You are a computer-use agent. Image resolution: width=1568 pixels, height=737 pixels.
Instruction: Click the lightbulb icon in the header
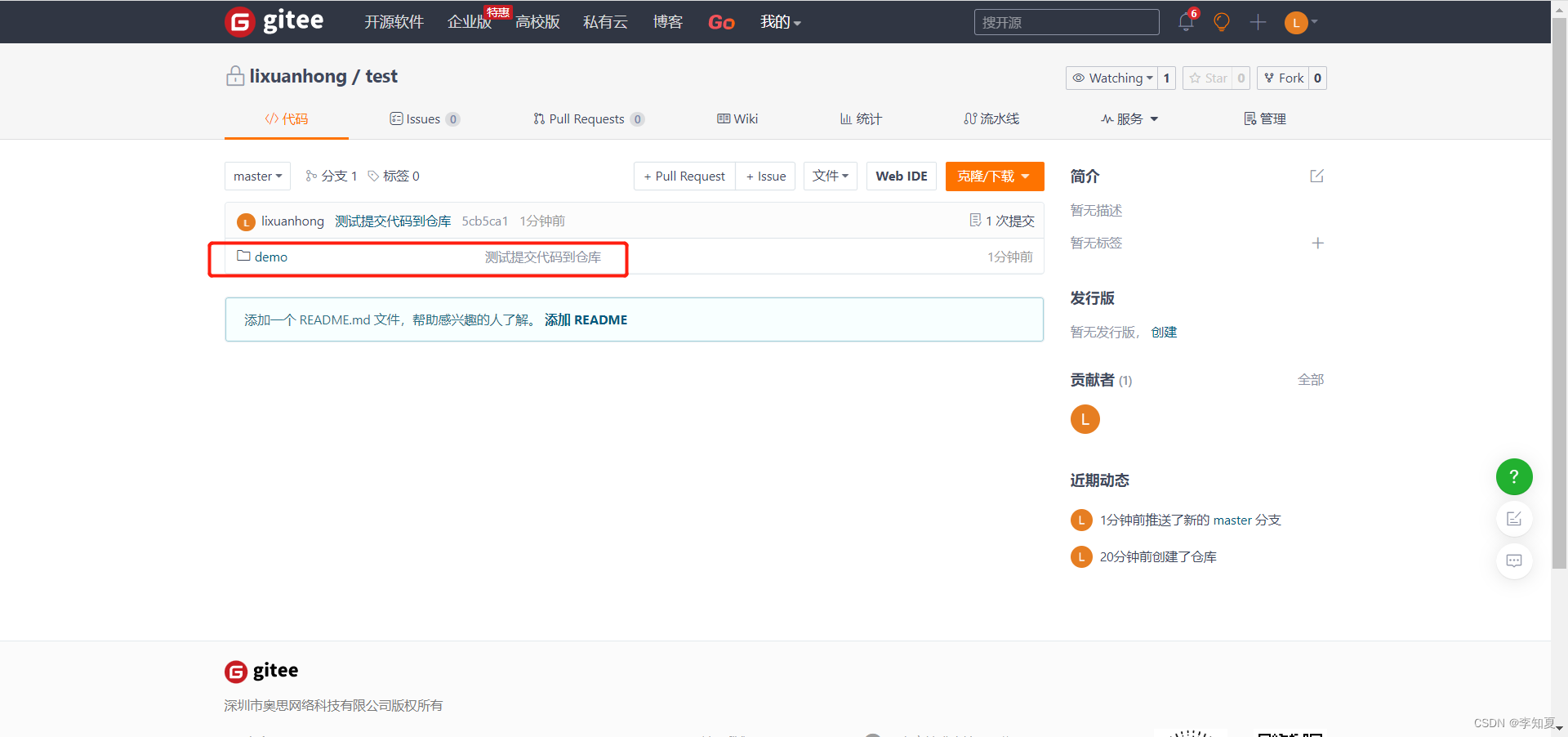pos(1222,22)
